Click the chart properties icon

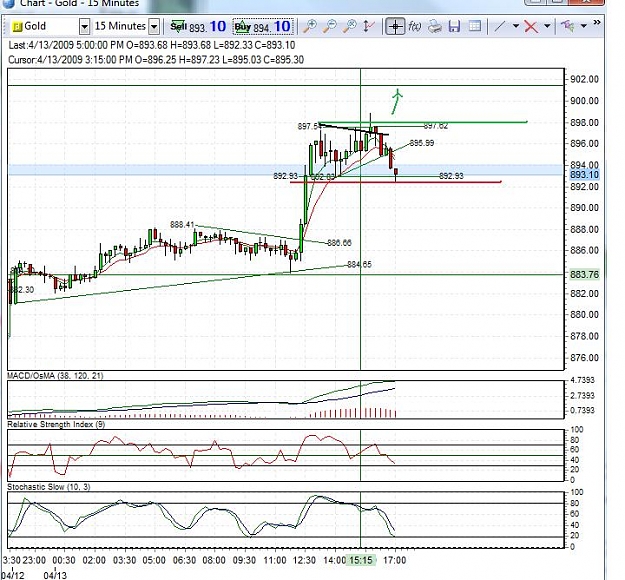(x=568, y=26)
